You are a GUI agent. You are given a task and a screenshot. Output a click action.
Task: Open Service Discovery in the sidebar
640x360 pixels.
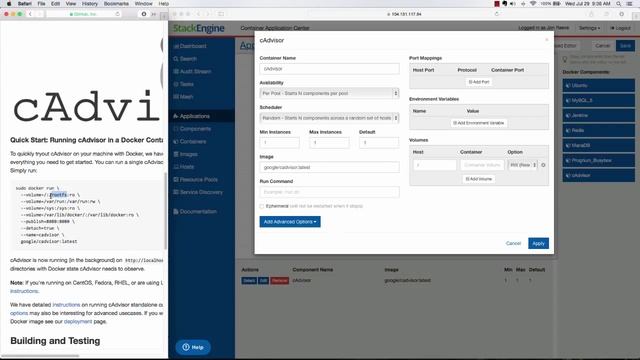point(198,192)
